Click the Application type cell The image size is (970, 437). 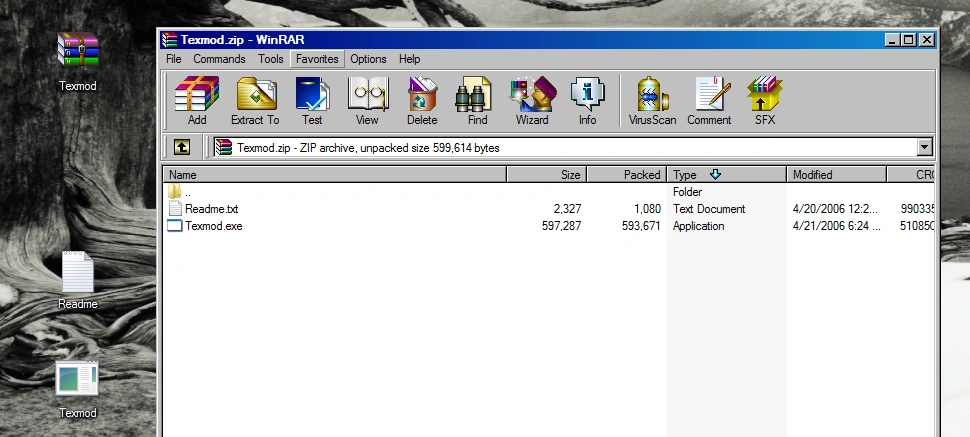coord(698,226)
